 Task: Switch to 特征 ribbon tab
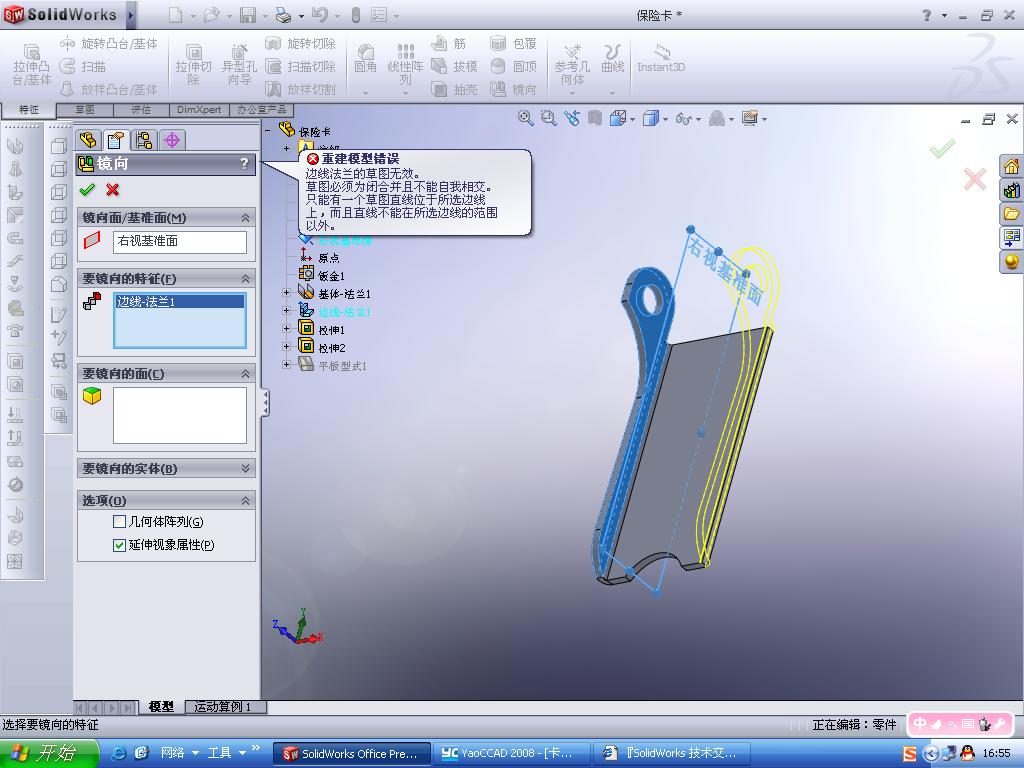(28, 109)
